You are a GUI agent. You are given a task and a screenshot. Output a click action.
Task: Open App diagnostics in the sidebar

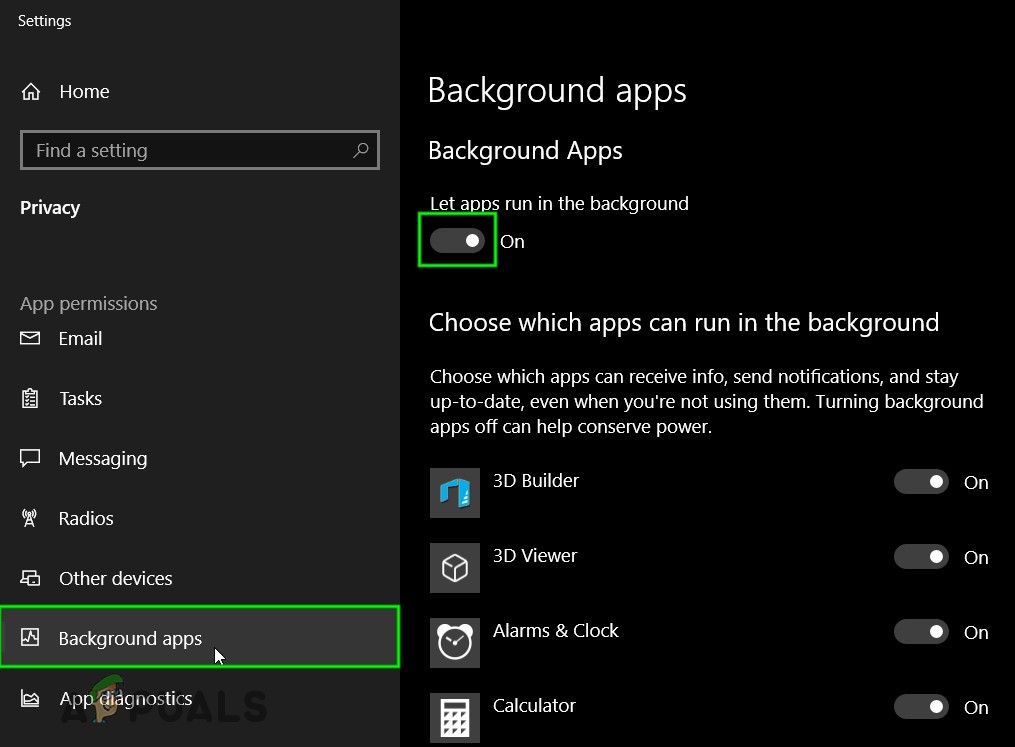[125, 698]
